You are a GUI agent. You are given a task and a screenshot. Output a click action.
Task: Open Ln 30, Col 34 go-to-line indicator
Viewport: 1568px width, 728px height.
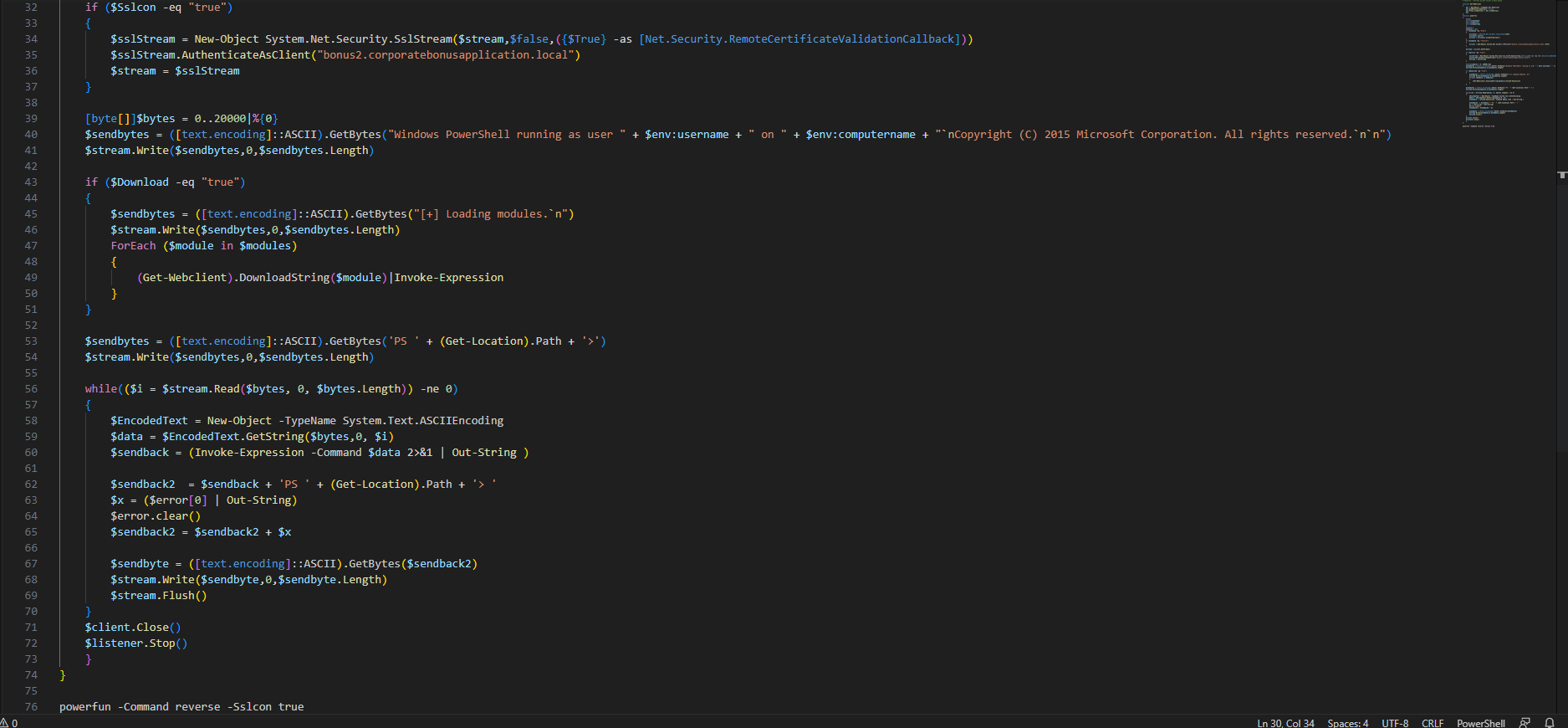point(1285,723)
